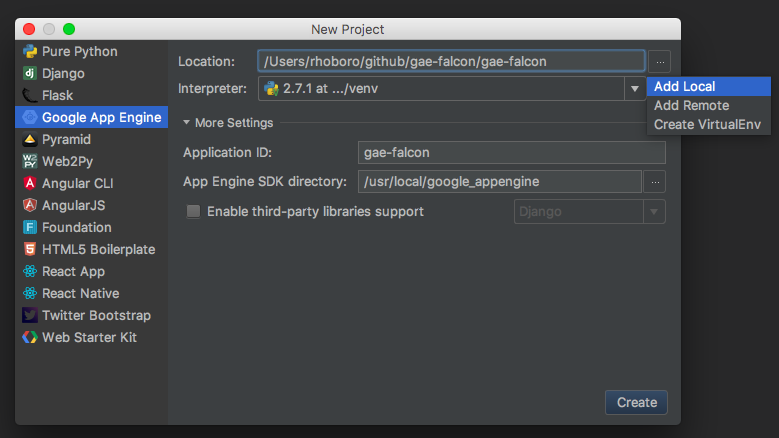The image size is (779, 438).
Task: Click the Create button
Action: pyautogui.click(x=636, y=402)
